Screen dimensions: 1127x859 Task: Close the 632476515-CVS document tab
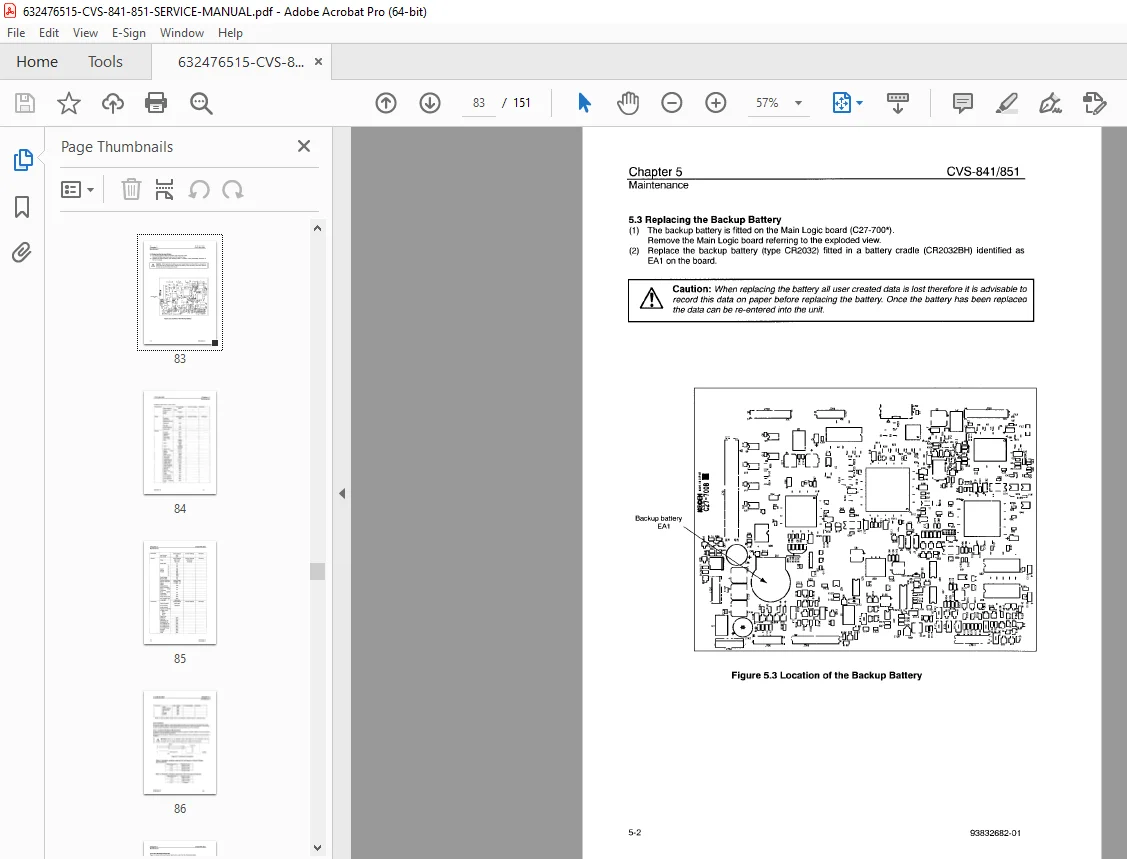(x=318, y=62)
